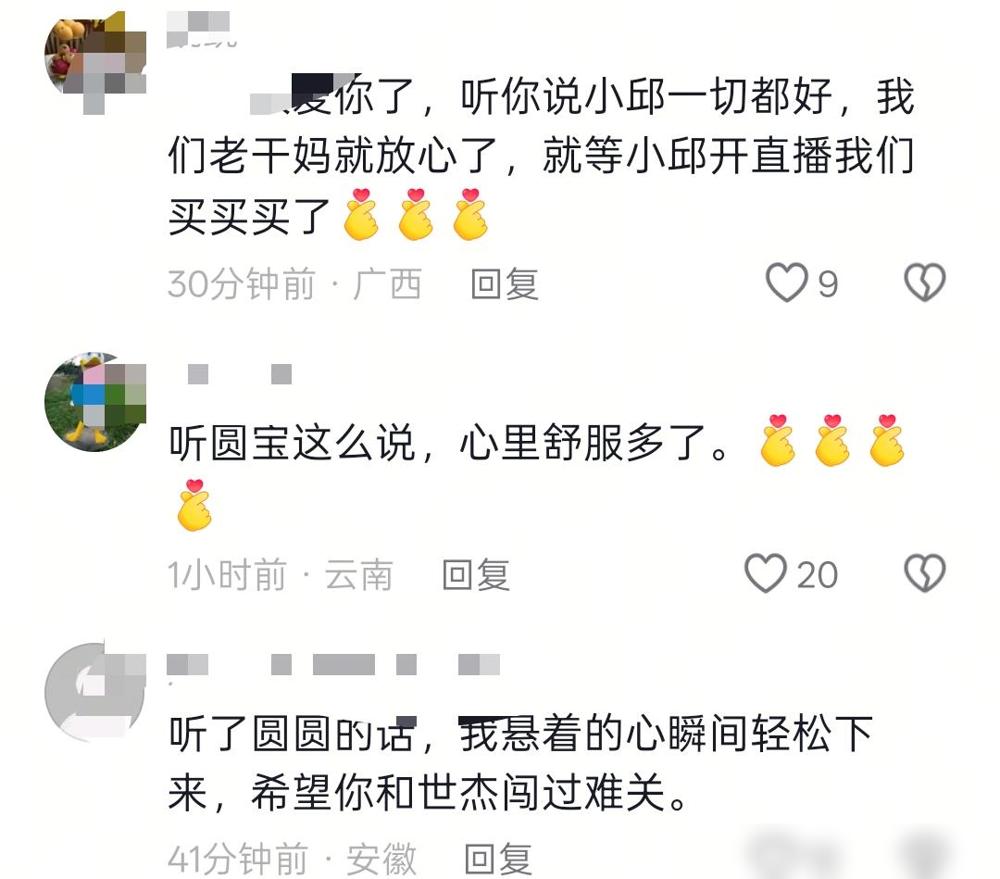Screen dimensions: 1000x879
Task: Select comment text about 小邱开直播
Action: 541,154
